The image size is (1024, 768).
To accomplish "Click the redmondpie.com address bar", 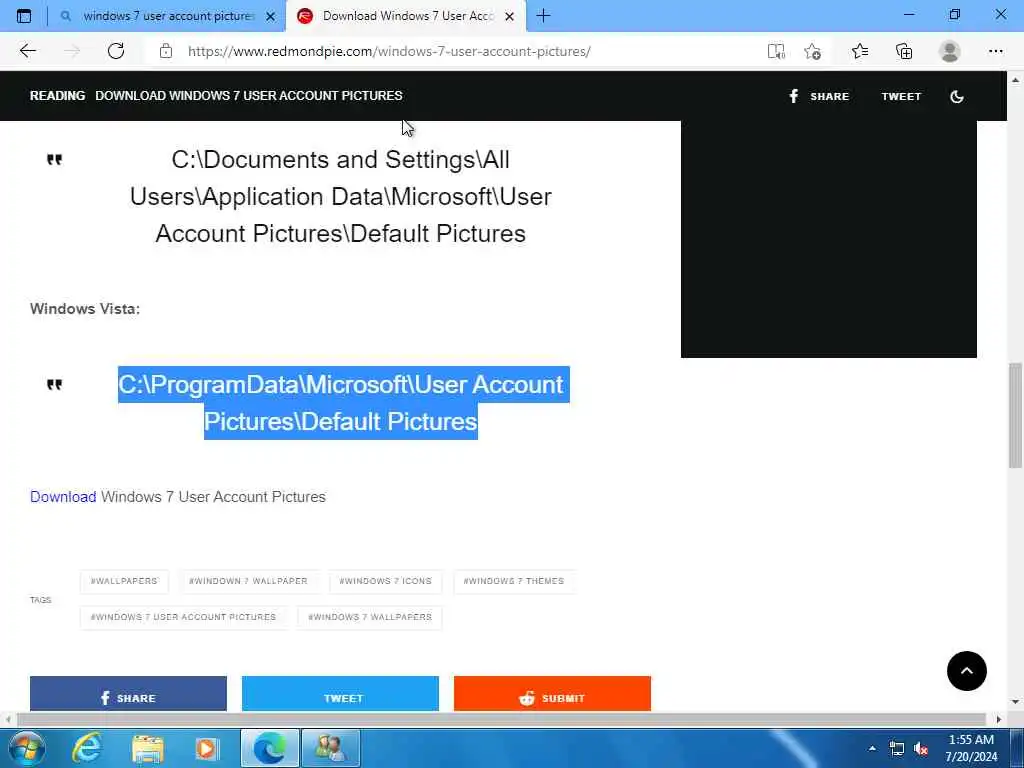I will click(389, 51).
